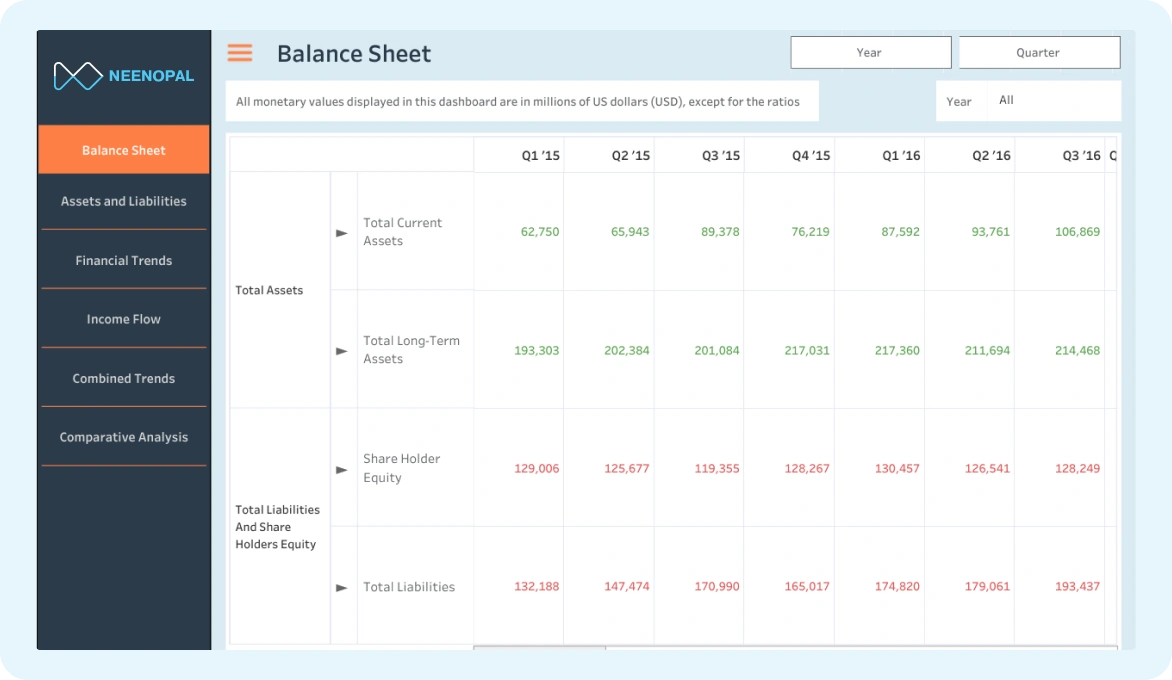Select the value 130,457
This screenshot has width=1172, height=680.
point(897,469)
